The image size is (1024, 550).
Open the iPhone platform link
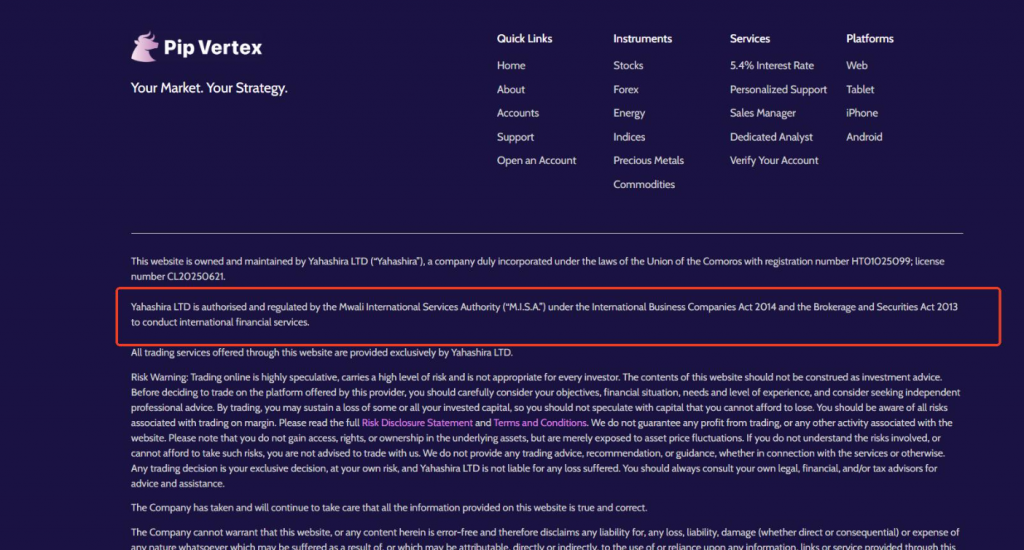(x=861, y=113)
